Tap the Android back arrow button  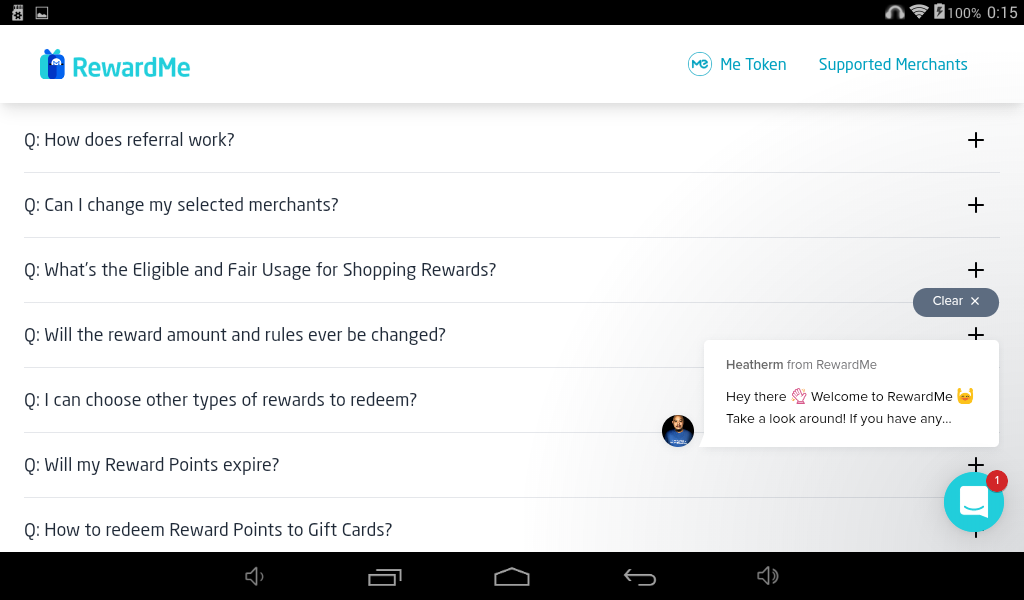pyautogui.click(x=639, y=576)
